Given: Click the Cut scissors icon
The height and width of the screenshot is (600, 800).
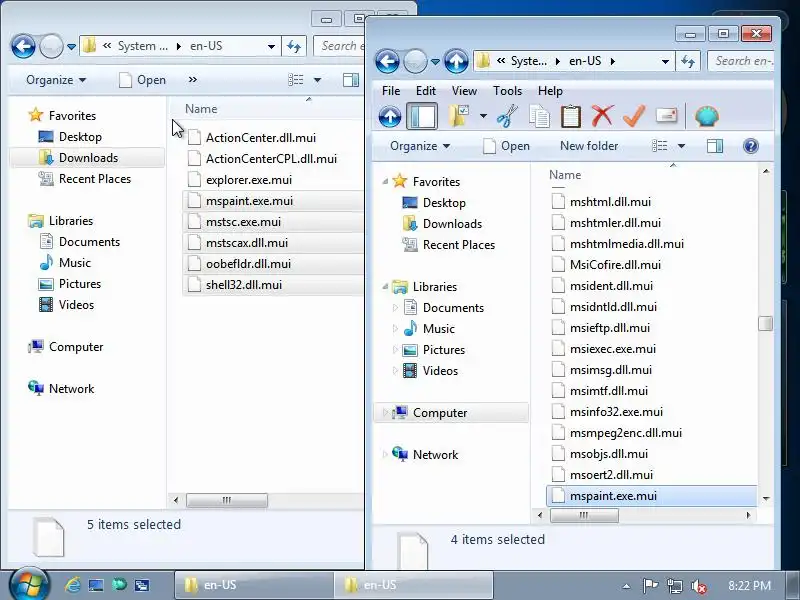Looking at the screenshot, I should point(507,116).
